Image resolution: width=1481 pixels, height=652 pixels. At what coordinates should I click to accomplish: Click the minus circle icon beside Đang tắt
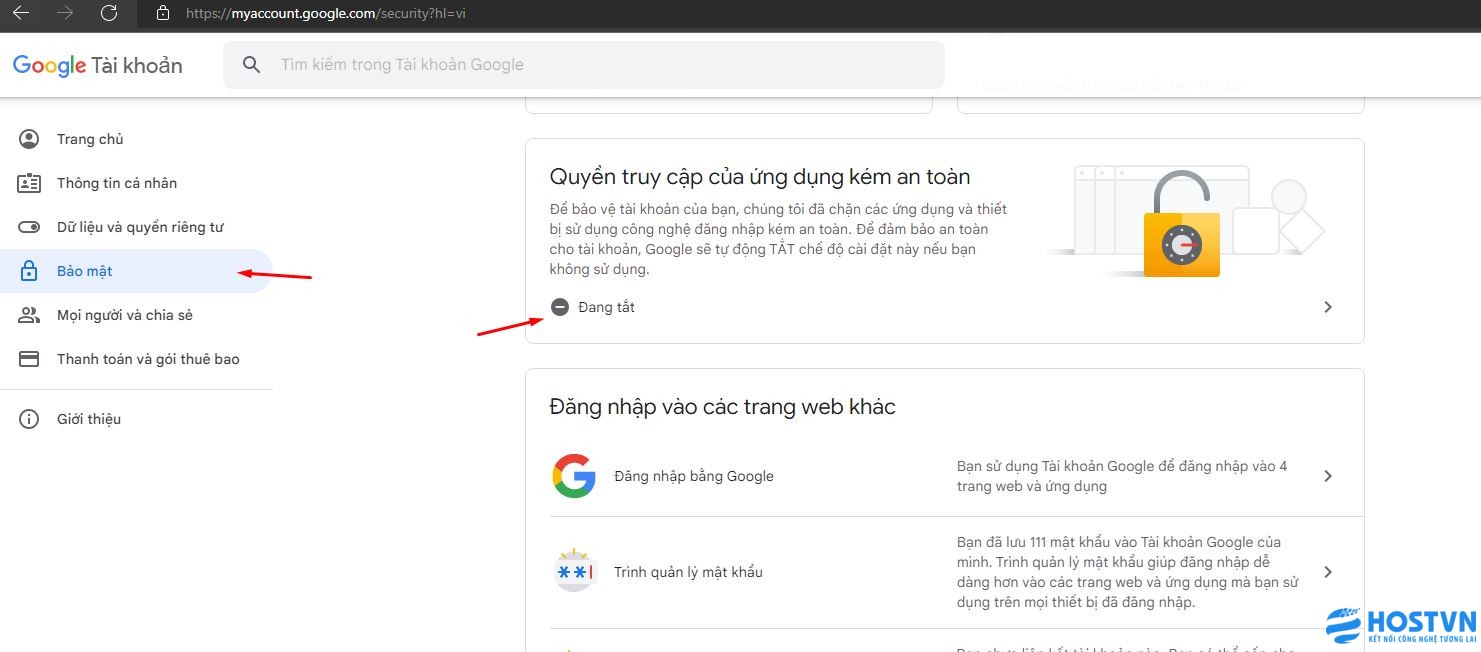pos(560,307)
